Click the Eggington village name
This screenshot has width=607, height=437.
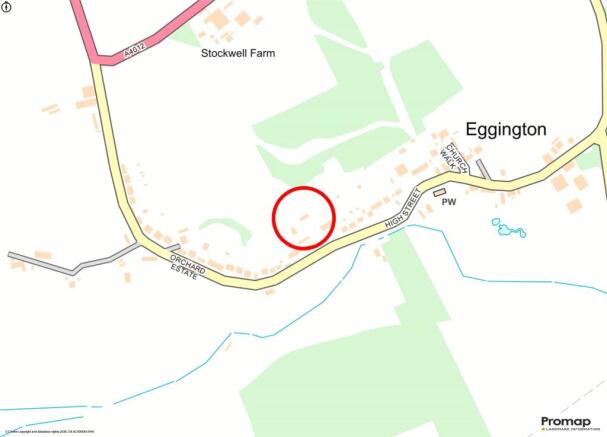pyautogui.click(x=506, y=129)
